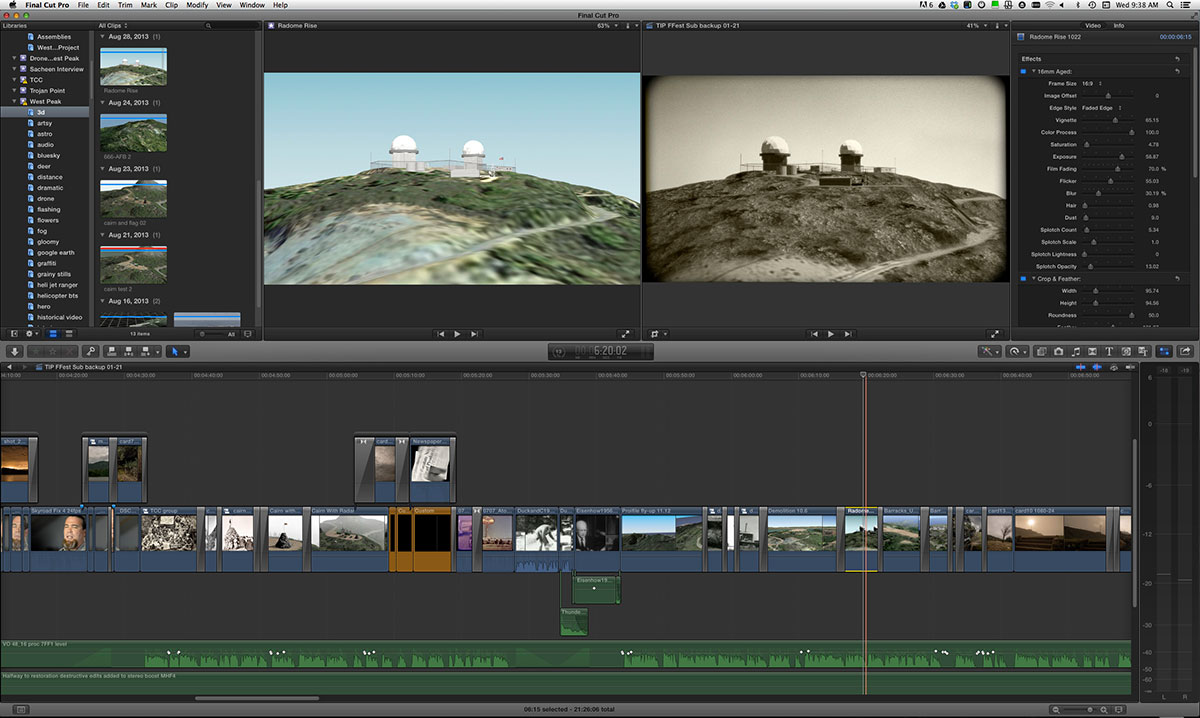Open the Trim menu
The image size is (1200, 718).
tap(125, 5)
